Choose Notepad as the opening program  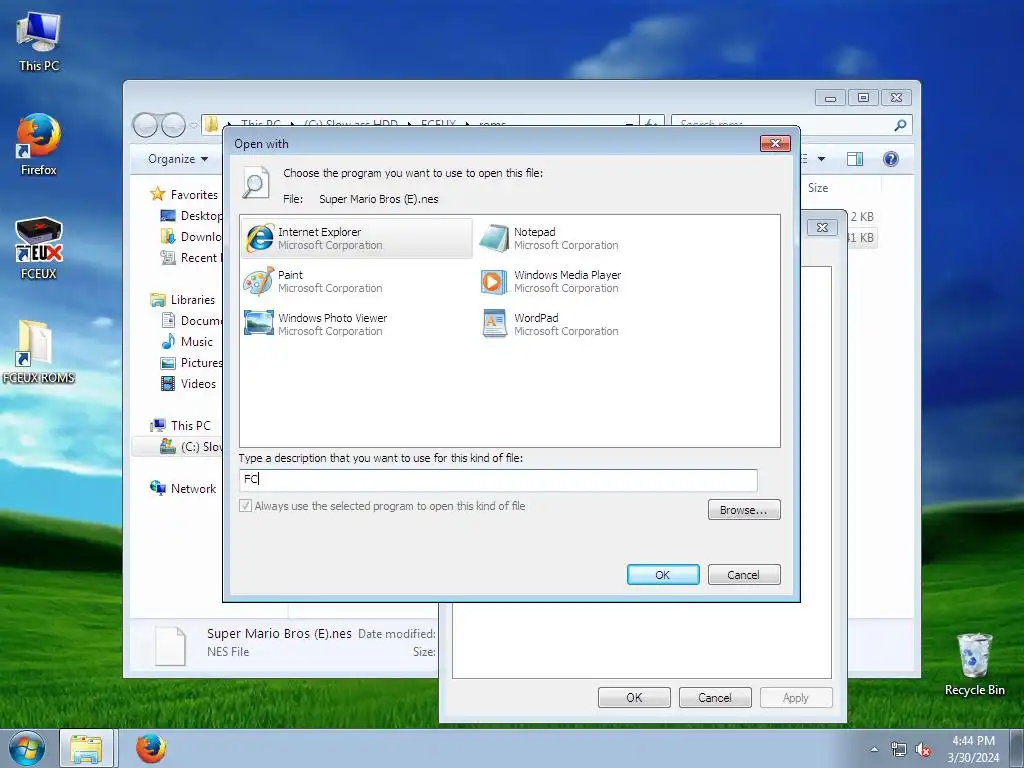click(549, 238)
